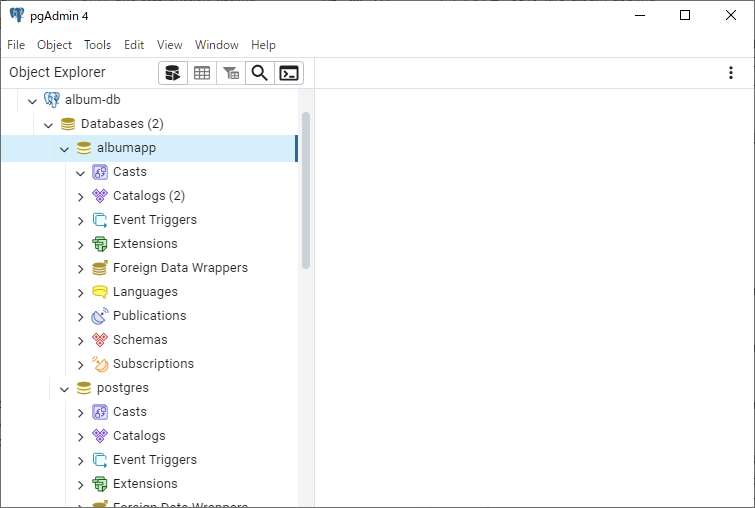Open the View menu
Screen dimensions: 755x508
click(x=169, y=45)
